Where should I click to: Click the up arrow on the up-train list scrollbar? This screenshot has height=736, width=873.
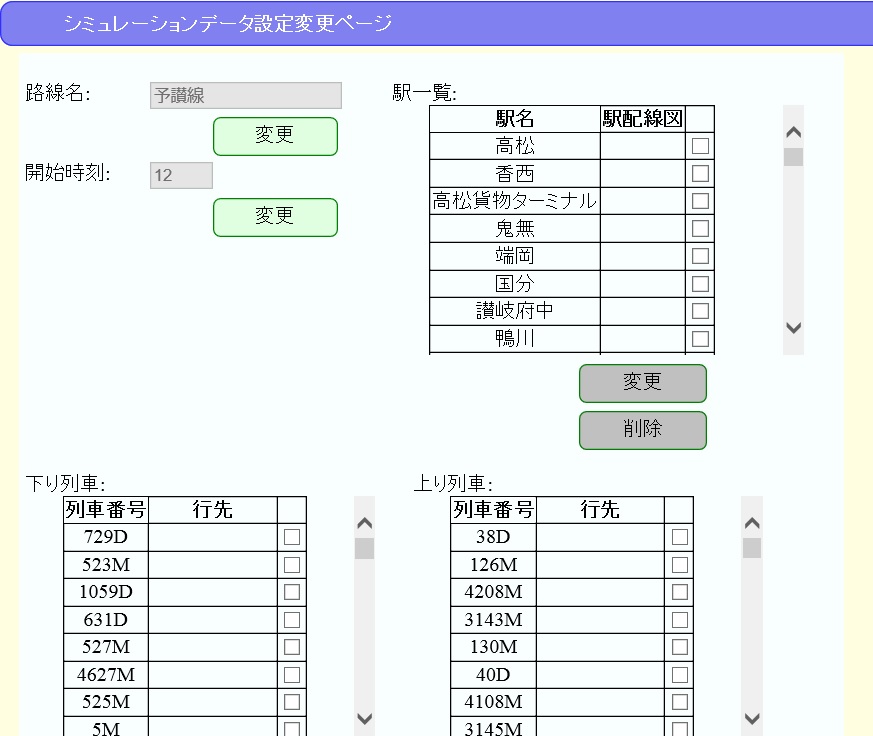(x=750, y=523)
